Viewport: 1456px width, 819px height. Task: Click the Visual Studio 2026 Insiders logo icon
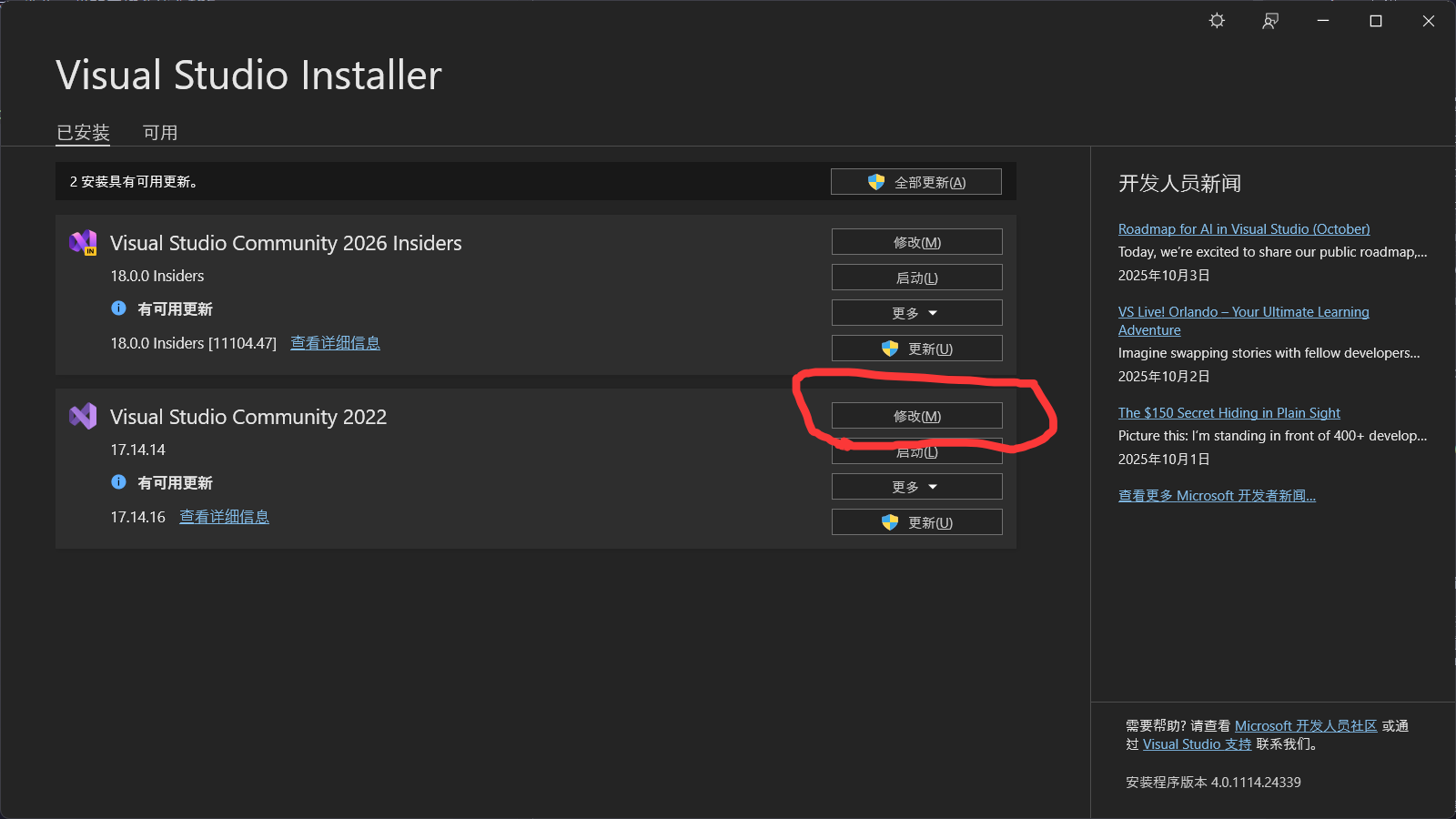tap(83, 243)
